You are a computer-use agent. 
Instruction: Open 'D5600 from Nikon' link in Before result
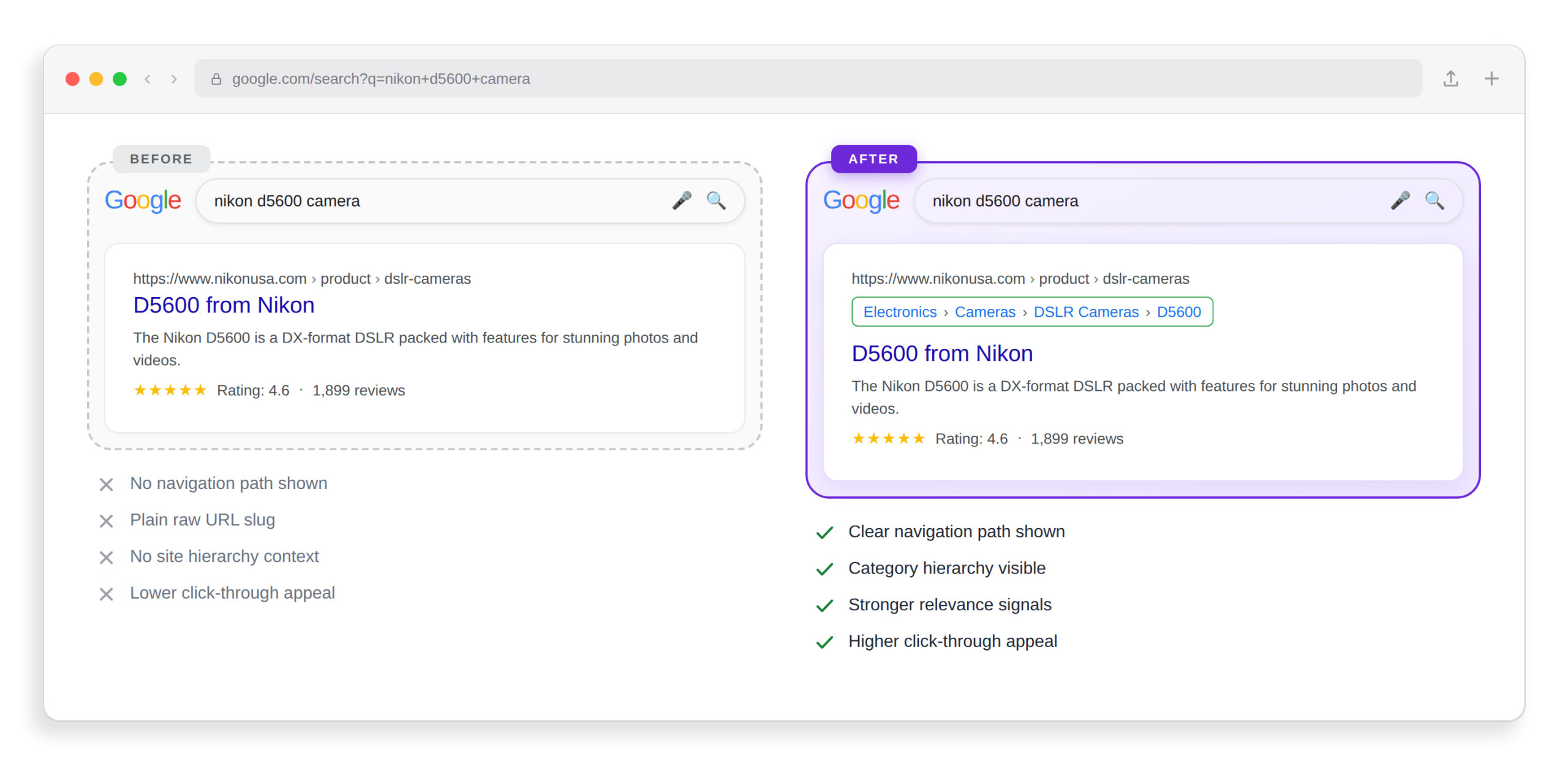coord(224,305)
